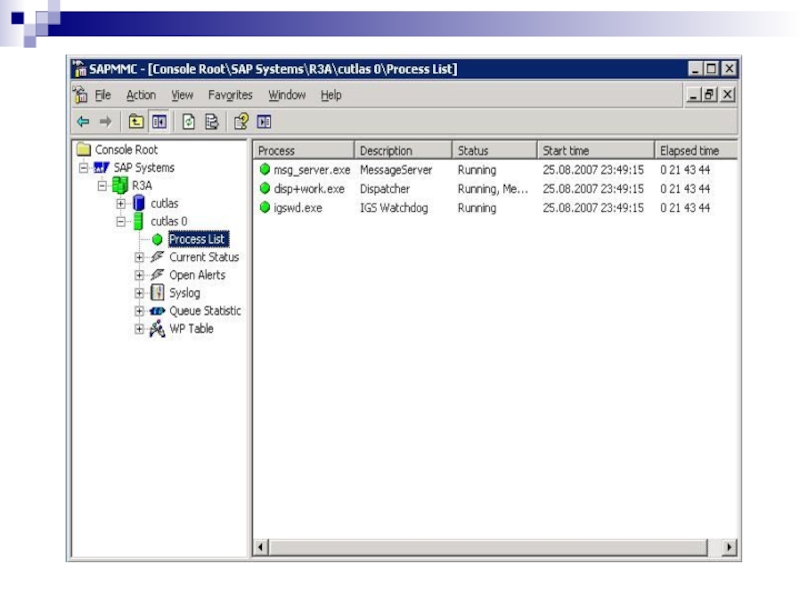Screen dimensions: 800x600
Task: Open the Action menu
Action: 141,95
